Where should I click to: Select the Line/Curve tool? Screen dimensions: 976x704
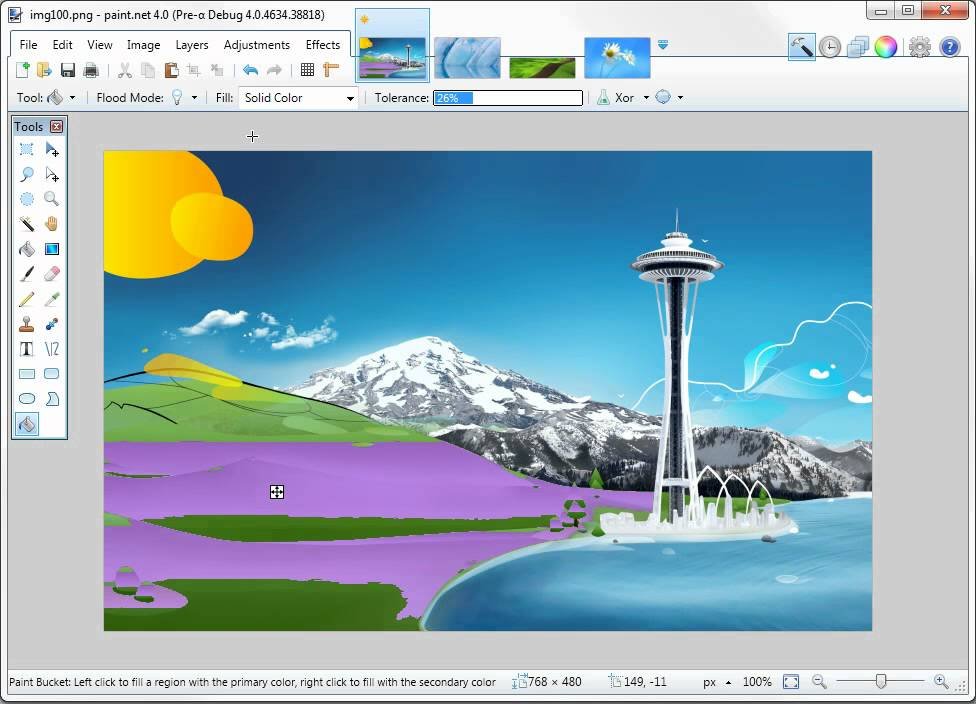(x=52, y=349)
